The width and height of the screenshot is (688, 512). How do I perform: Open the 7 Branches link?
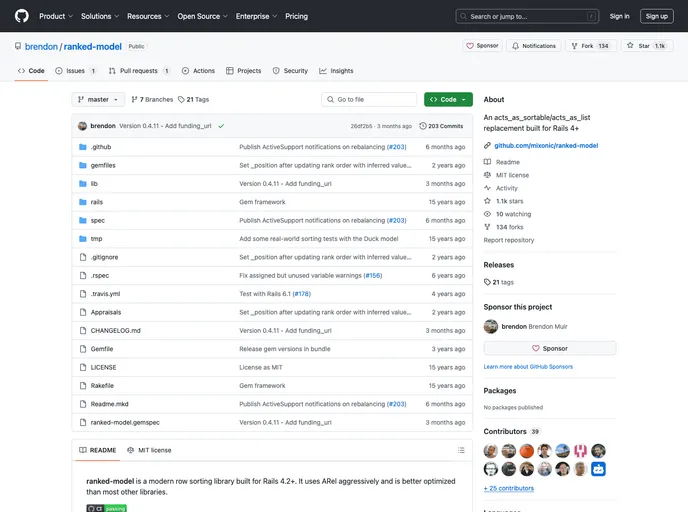(x=152, y=100)
